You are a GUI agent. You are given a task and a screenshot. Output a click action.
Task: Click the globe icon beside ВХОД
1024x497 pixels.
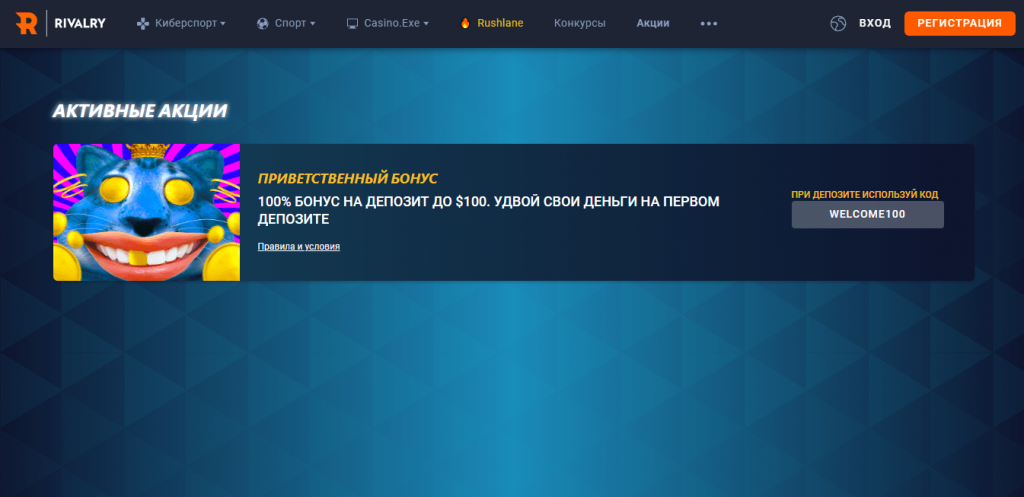pos(838,23)
